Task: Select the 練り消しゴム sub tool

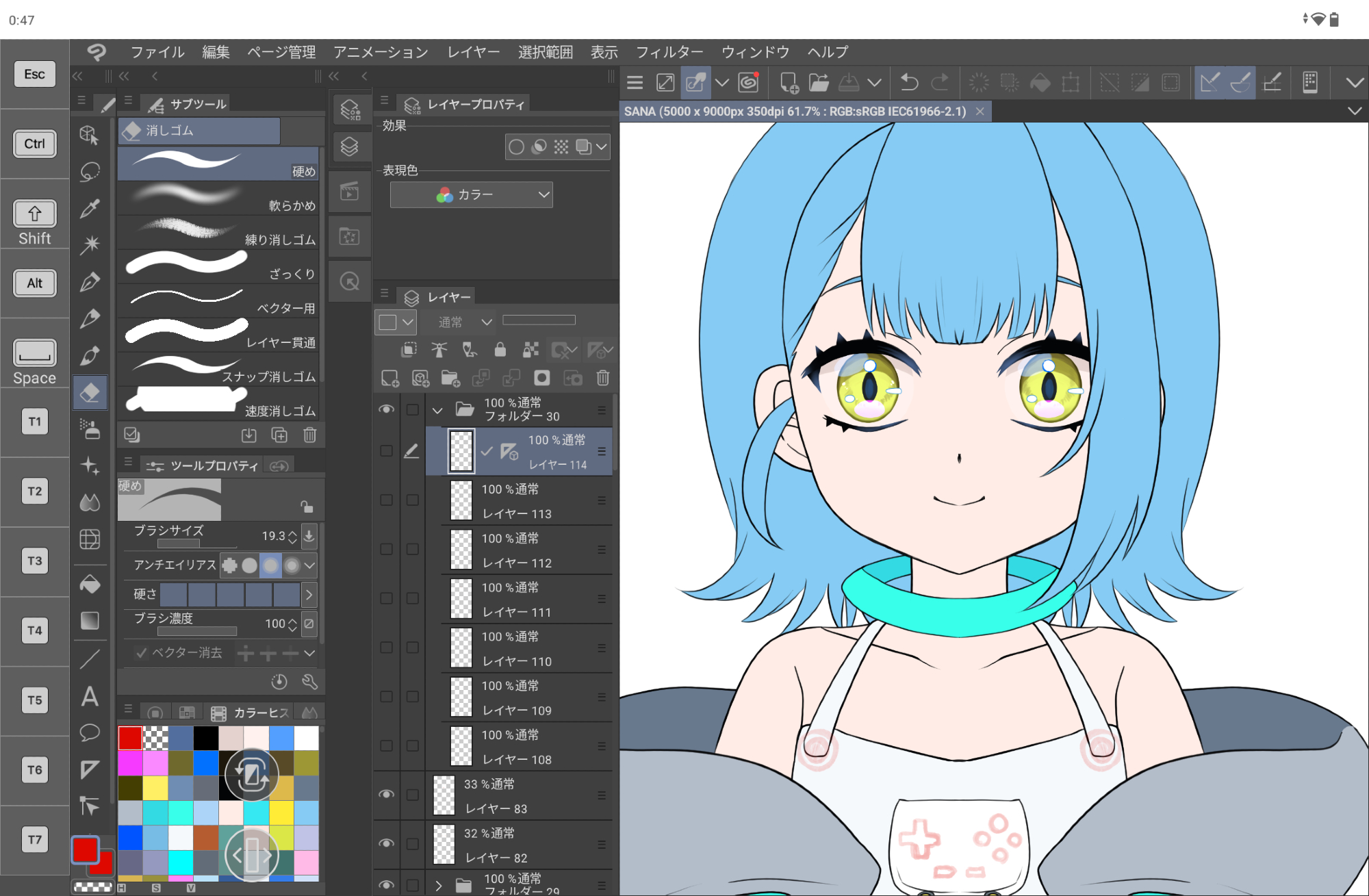Action: click(x=218, y=232)
